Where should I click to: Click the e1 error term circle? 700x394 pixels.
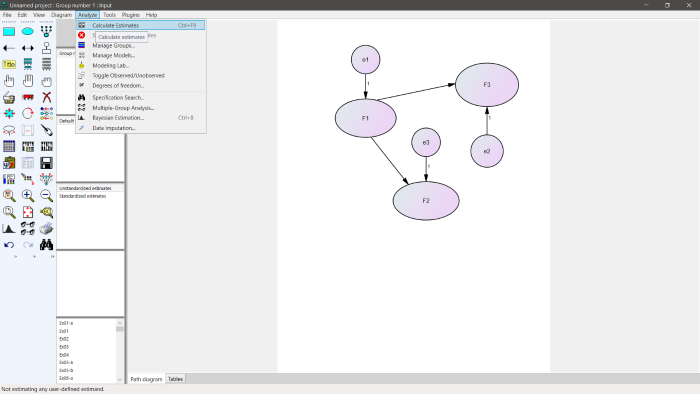click(366, 59)
